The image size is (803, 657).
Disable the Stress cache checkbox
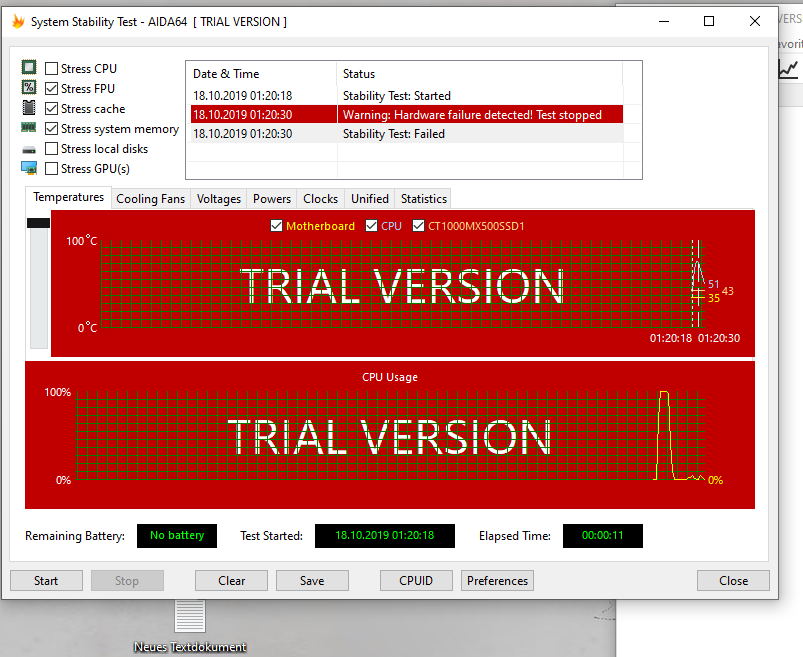[x=51, y=109]
